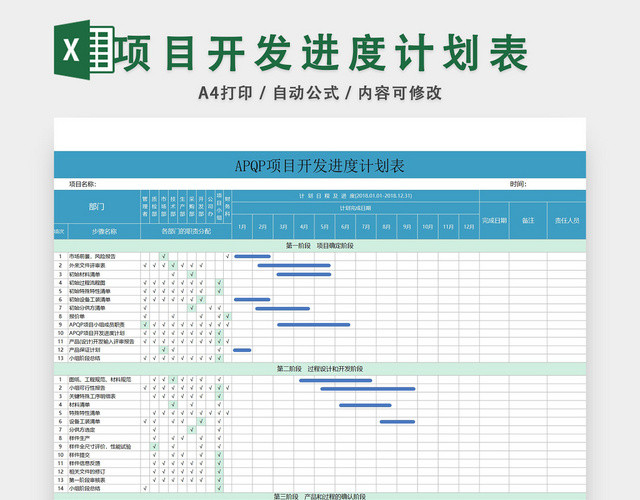
Task: Click the Gantt bar for 设备工装清单 in phase two
Action: 398,422
